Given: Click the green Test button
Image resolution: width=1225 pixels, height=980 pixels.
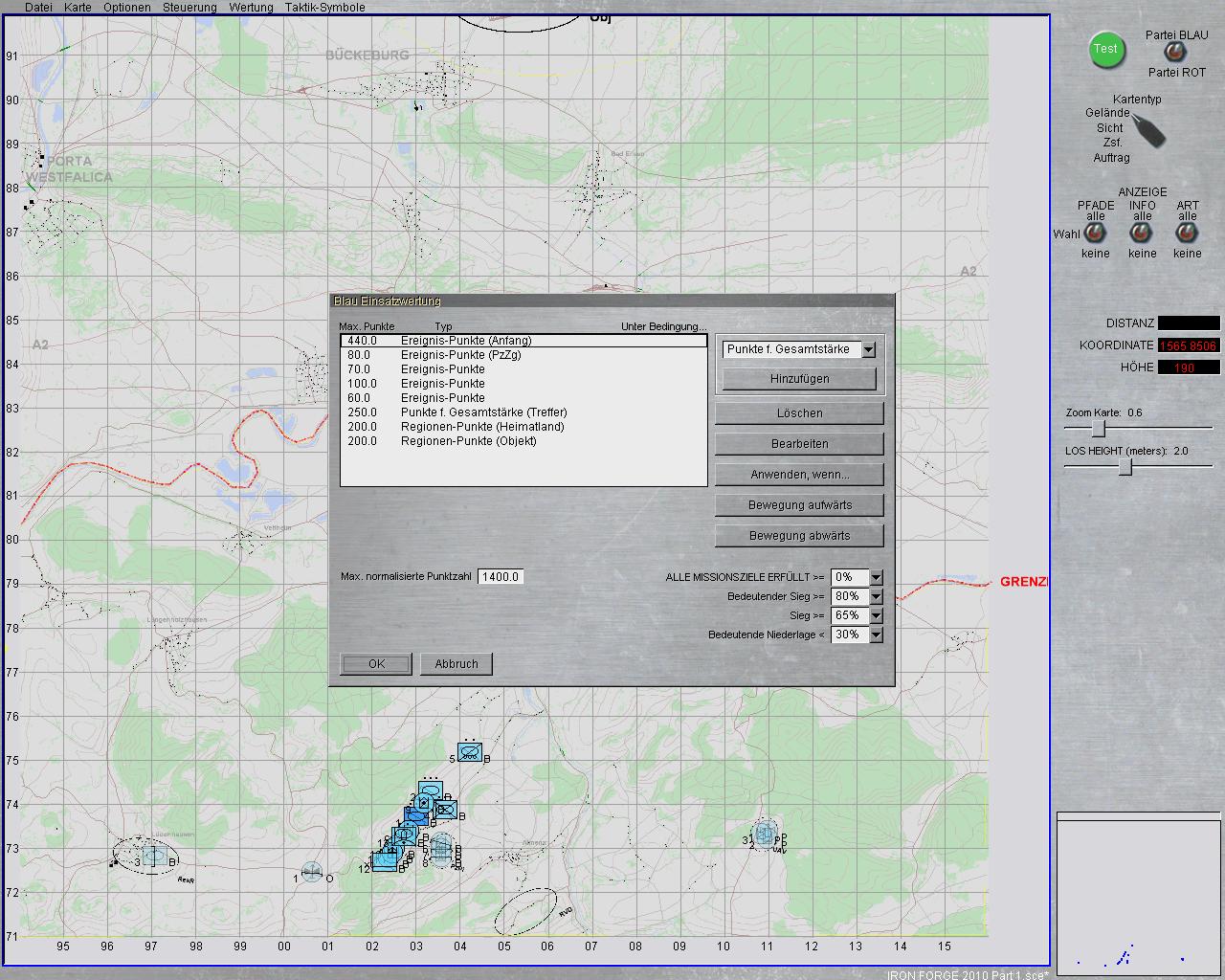Looking at the screenshot, I should (x=1105, y=50).
